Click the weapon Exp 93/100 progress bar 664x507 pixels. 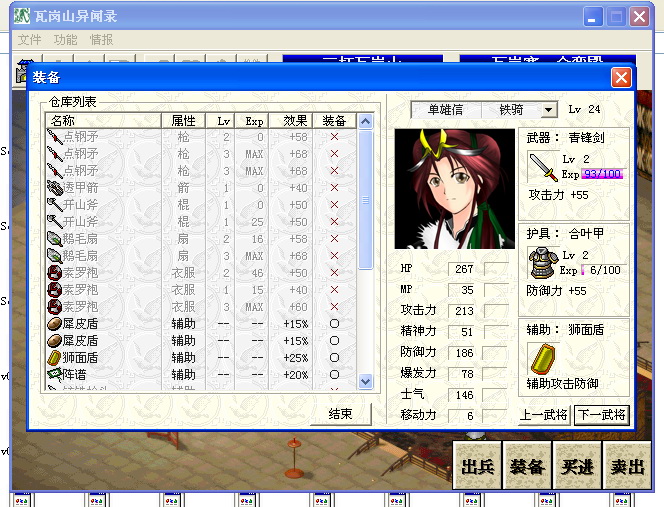[x=602, y=174]
